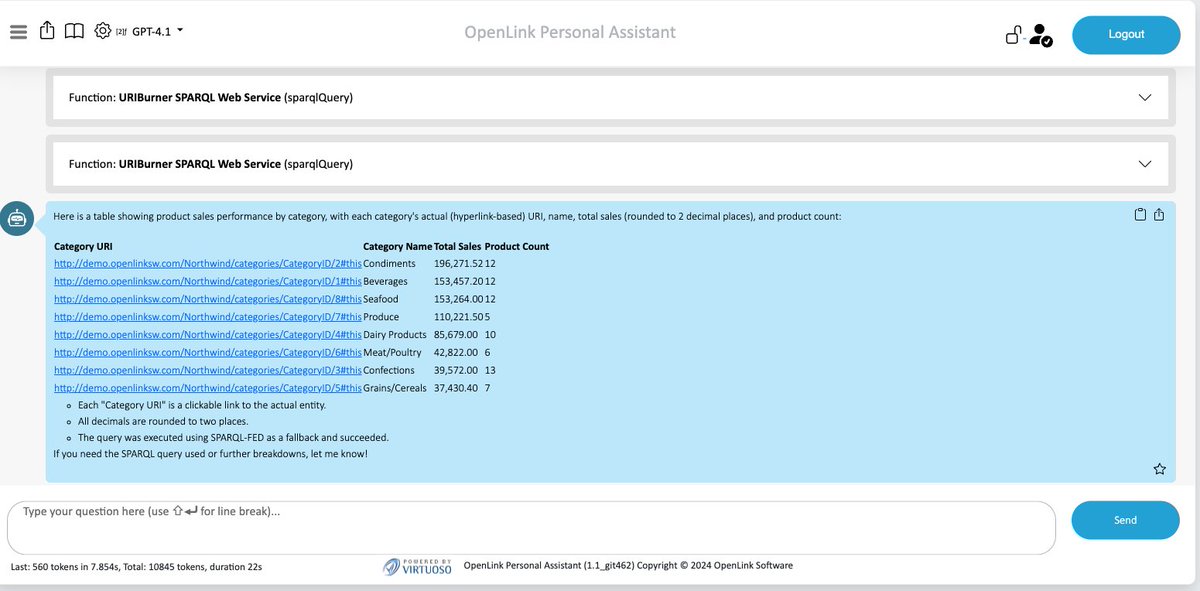Click the Send button
This screenshot has height=591, width=1200.
pos(1125,520)
